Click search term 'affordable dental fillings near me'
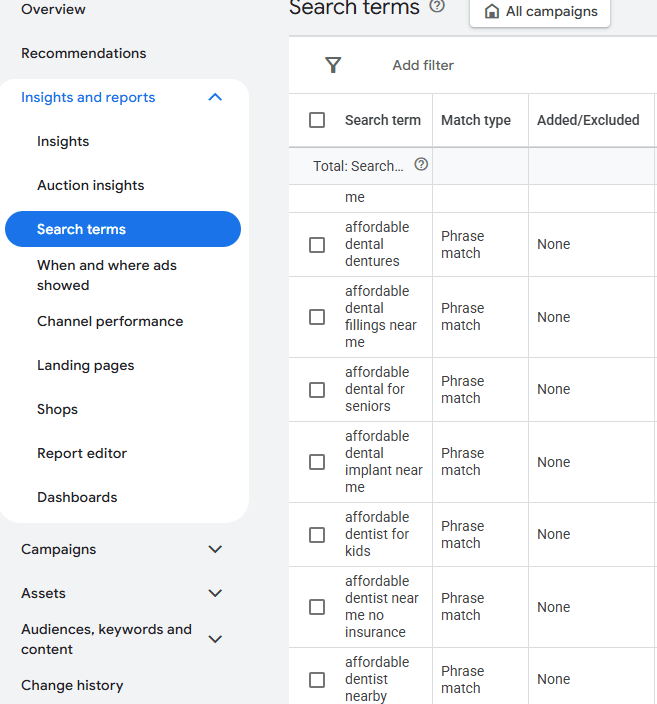The width and height of the screenshot is (657, 704). click(381, 317)
